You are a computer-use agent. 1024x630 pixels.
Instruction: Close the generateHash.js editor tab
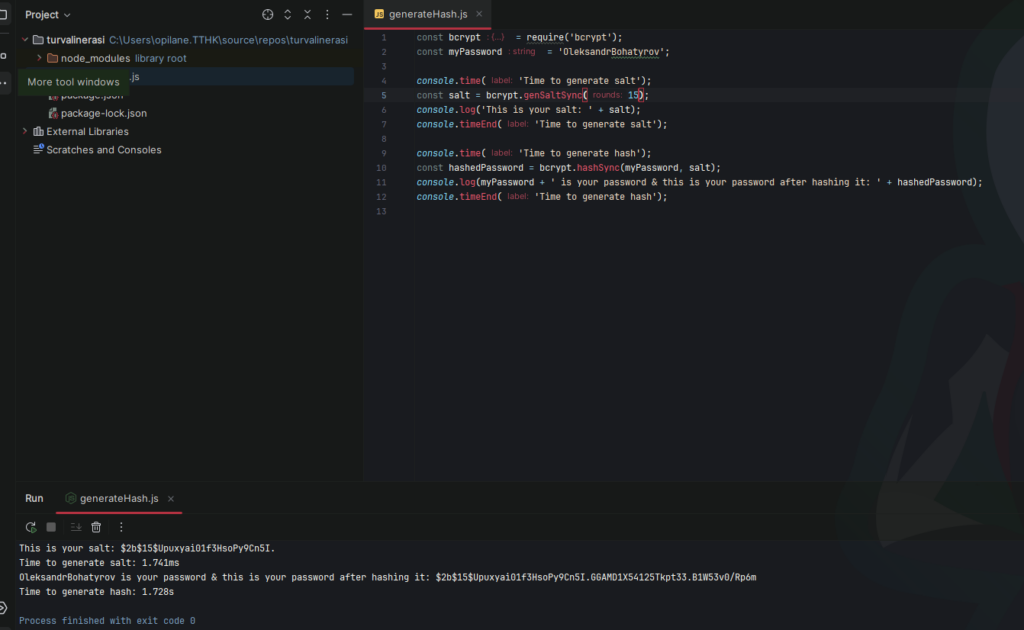pyautogui.click(x=479, y=14)
